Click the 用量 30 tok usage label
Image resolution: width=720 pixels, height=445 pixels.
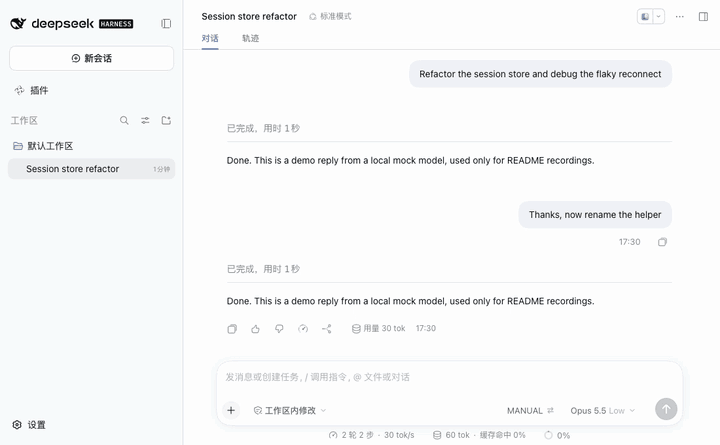pyautogui.click(x=378, y=329)
